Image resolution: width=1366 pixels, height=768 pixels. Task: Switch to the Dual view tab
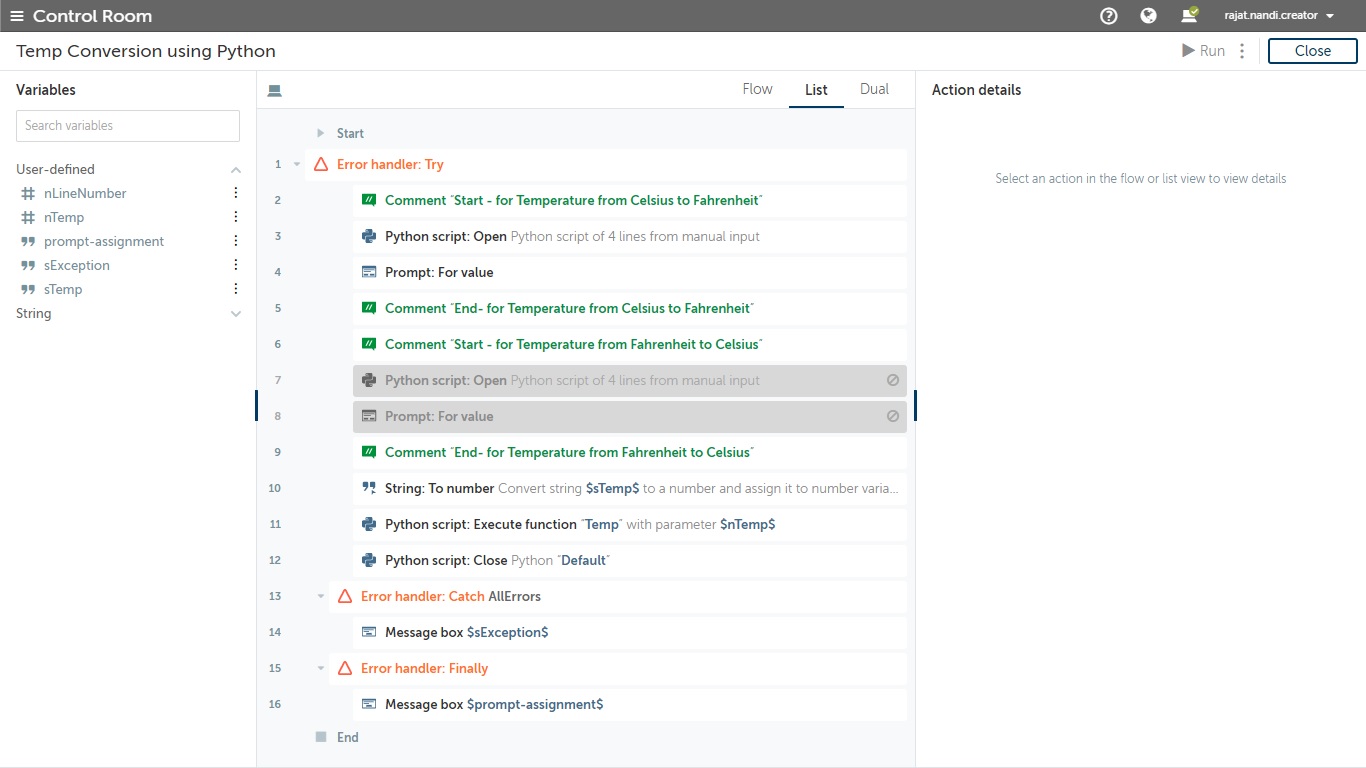[x=874, y=89]
